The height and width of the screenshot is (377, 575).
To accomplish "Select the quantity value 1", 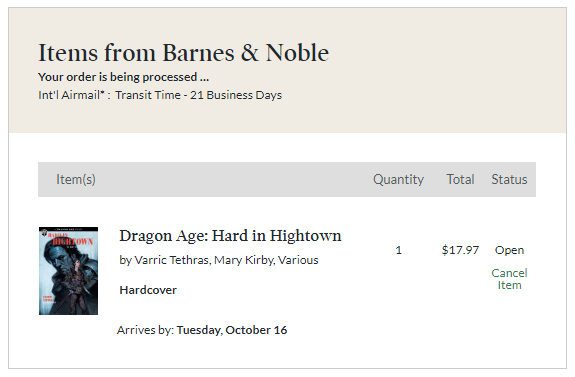I will click(399, 250).
